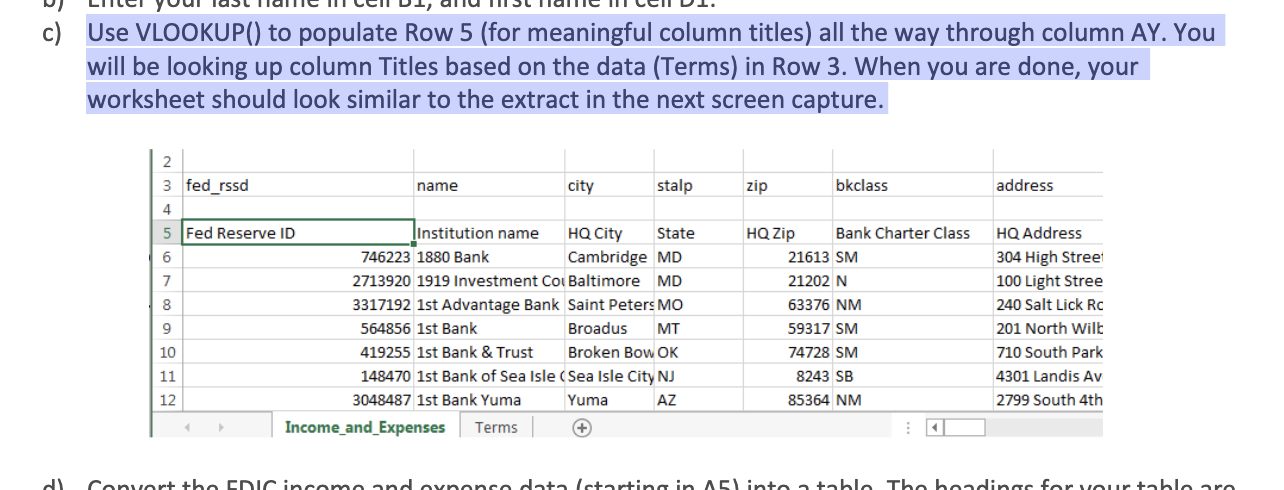The width and height of the screenshot is (1284, 490).
Task: Select the Baltimore cell
Action: coord(608,281)
